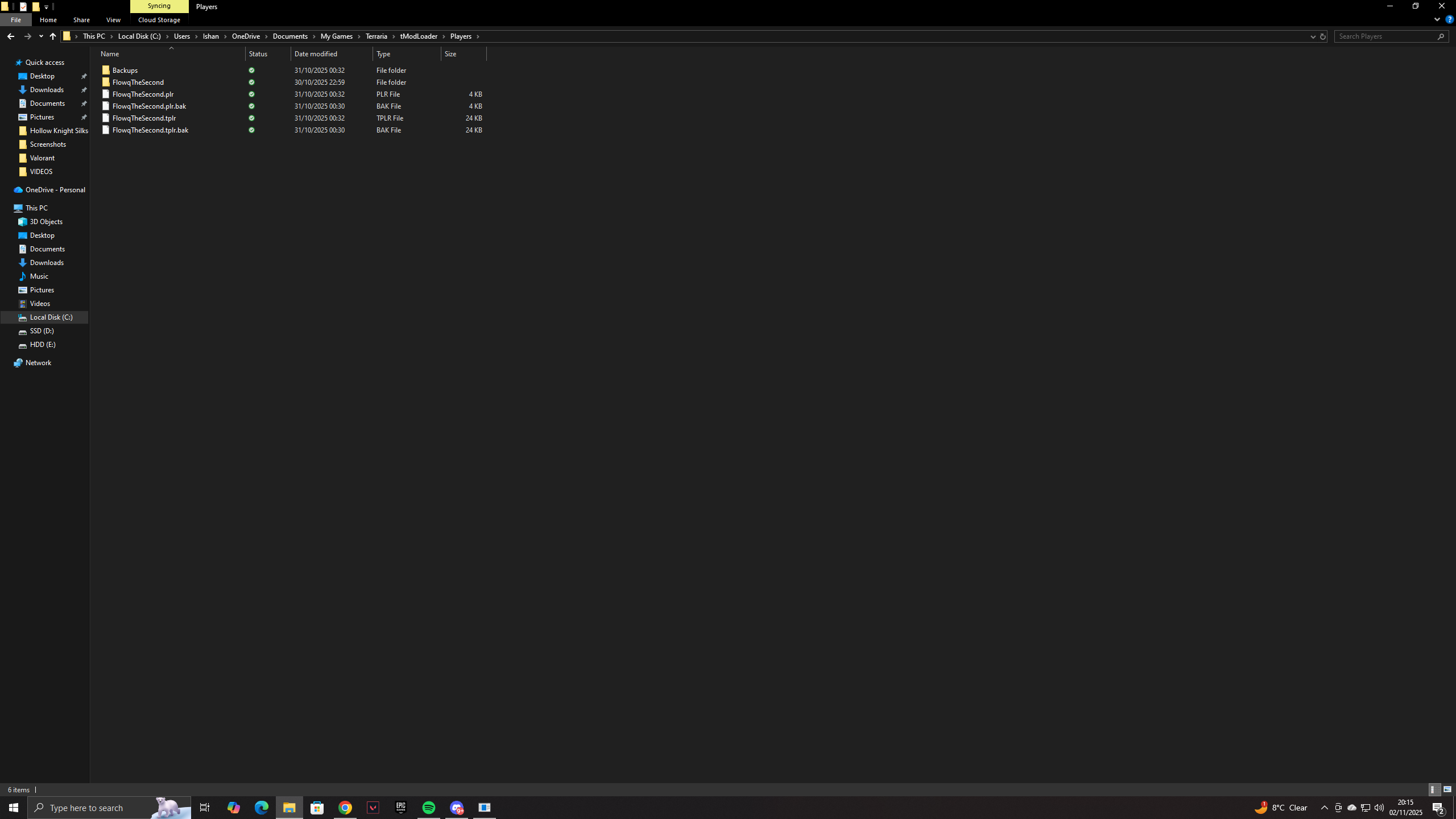Viewport: 1456px width, 819px height.
Task: Open the Backups folder icon
Action: point(106,70)
